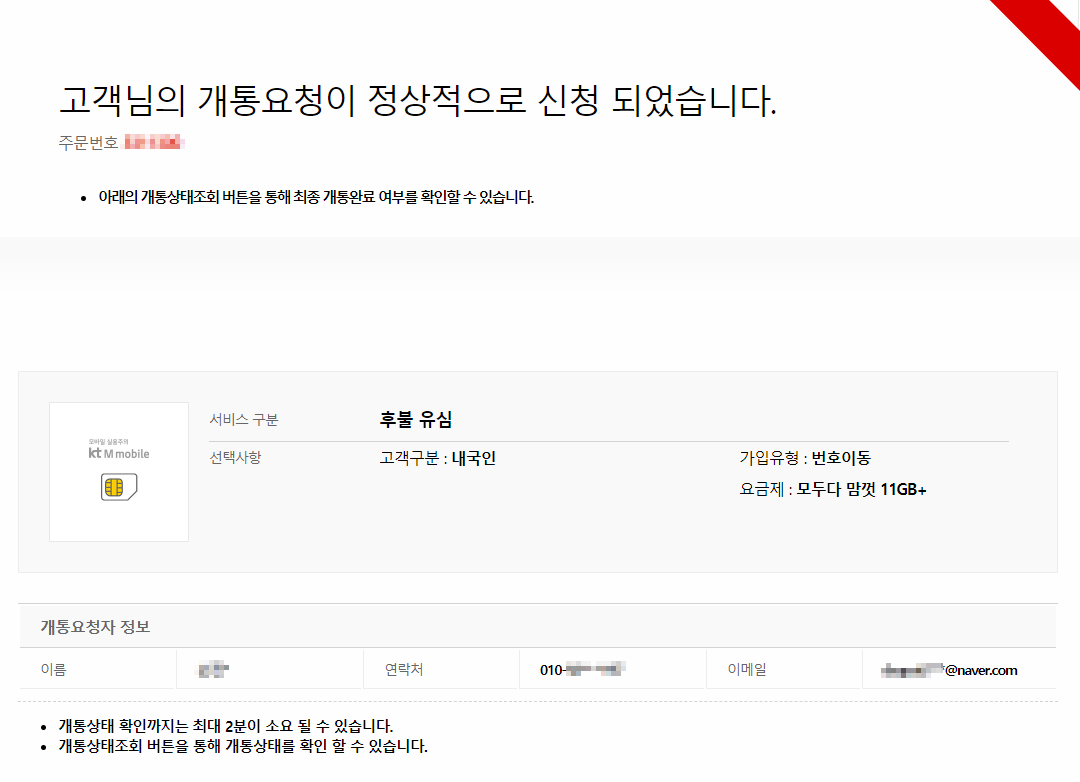Click the note '개통상태 확인까지는 최대 2분이 소요 될 수 있습니다.'

pos(226,726)
